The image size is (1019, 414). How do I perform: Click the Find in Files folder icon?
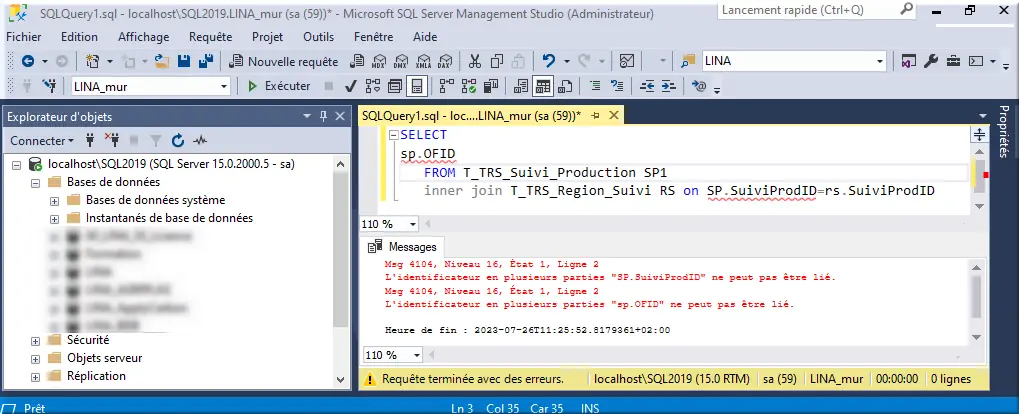pyautogui.click(x=688, y=61)
